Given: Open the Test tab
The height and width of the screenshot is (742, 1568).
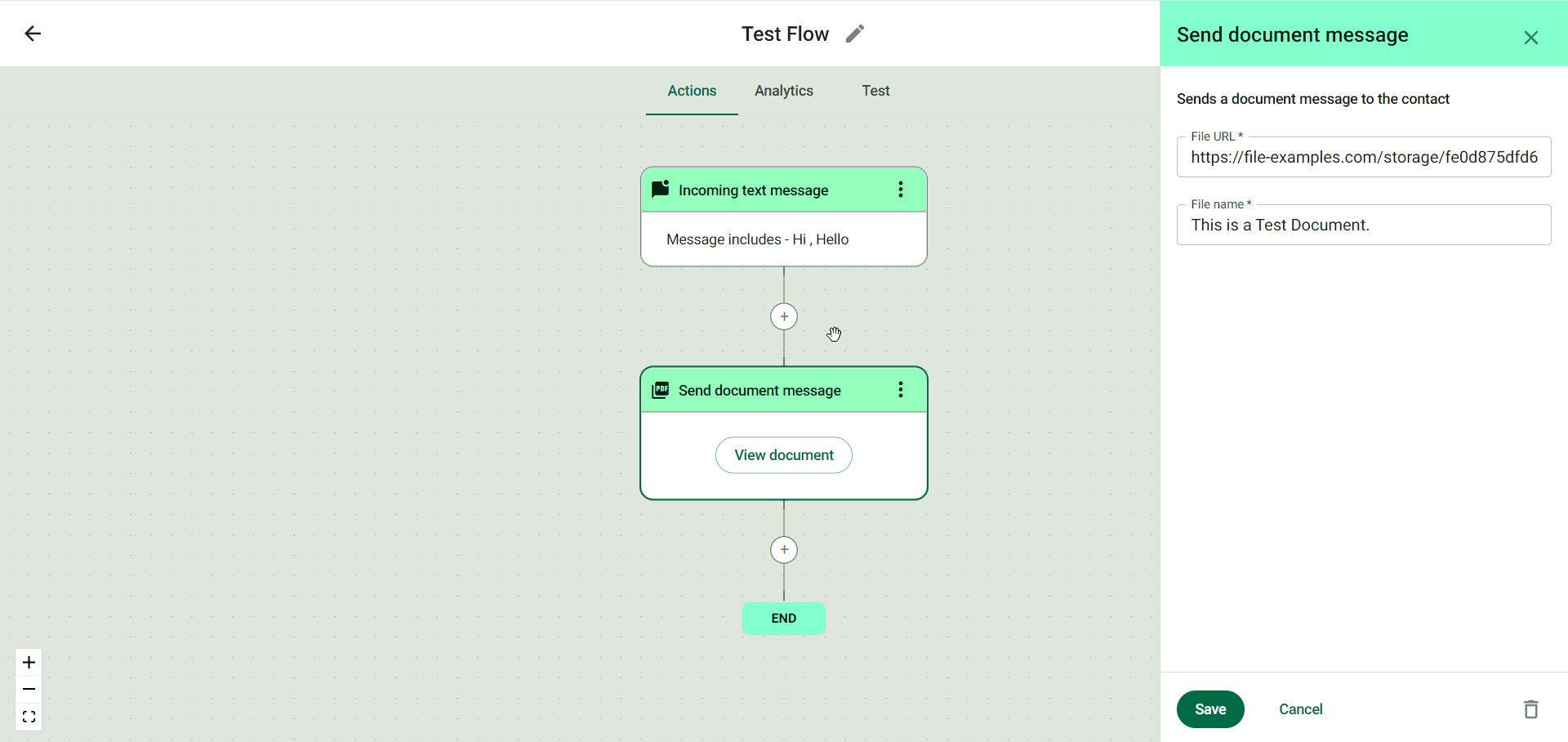Looking at the screenshot, I should coord(875,91).
